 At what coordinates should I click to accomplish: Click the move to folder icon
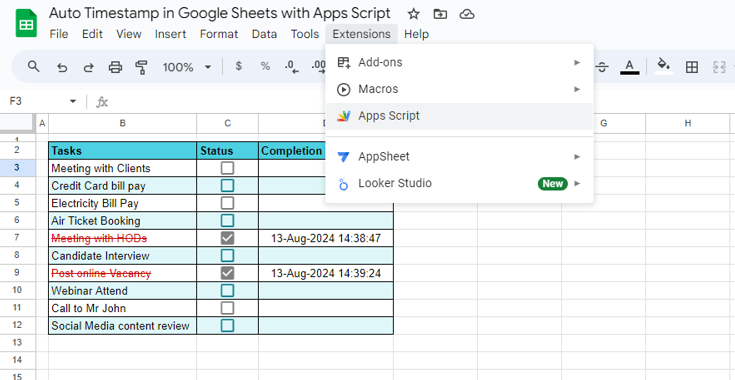[x=440, y=14]
